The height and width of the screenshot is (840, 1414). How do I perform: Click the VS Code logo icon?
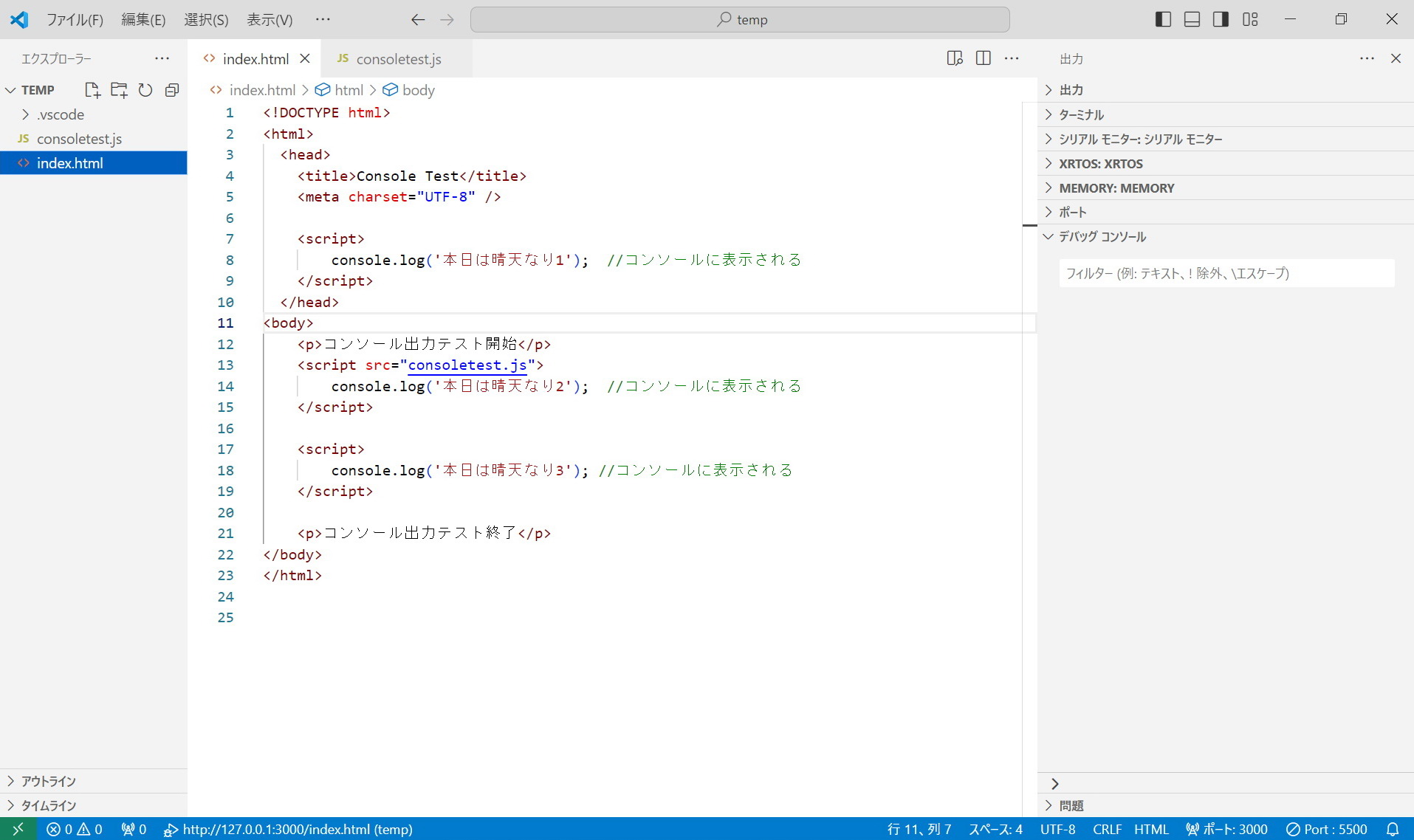point(19,20)
